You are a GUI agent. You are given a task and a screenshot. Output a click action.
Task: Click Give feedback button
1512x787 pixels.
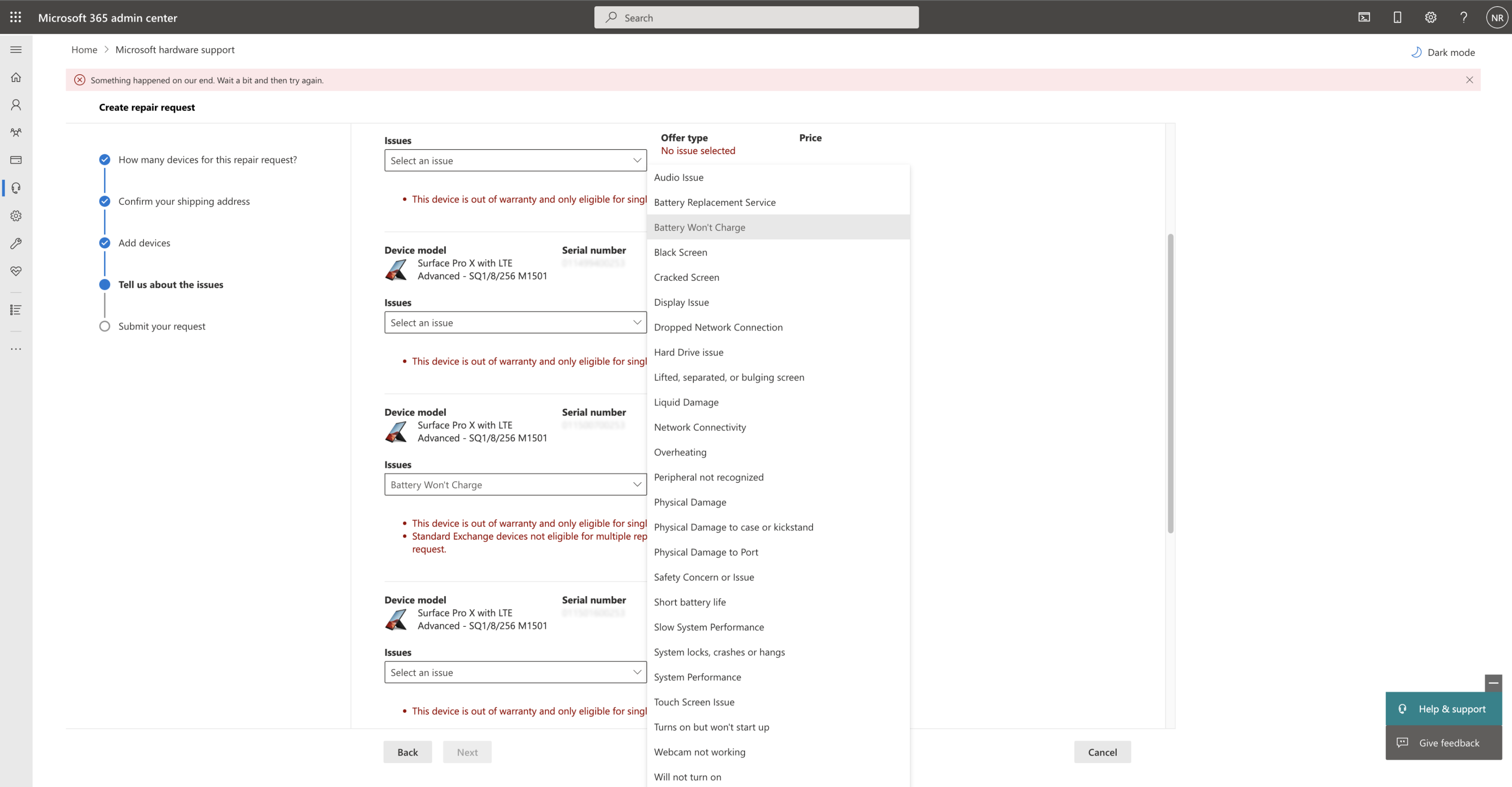pos(1443,743)
